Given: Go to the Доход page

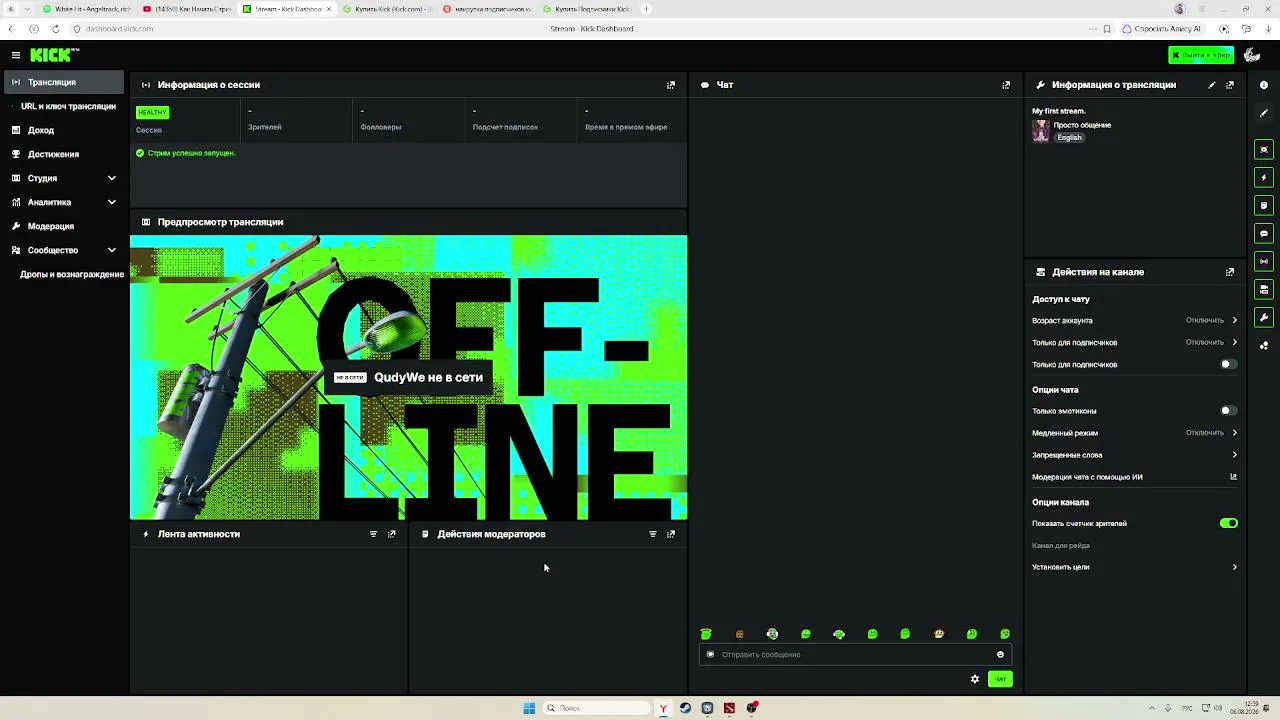Looking at the screenshot, I should [64, 130].
